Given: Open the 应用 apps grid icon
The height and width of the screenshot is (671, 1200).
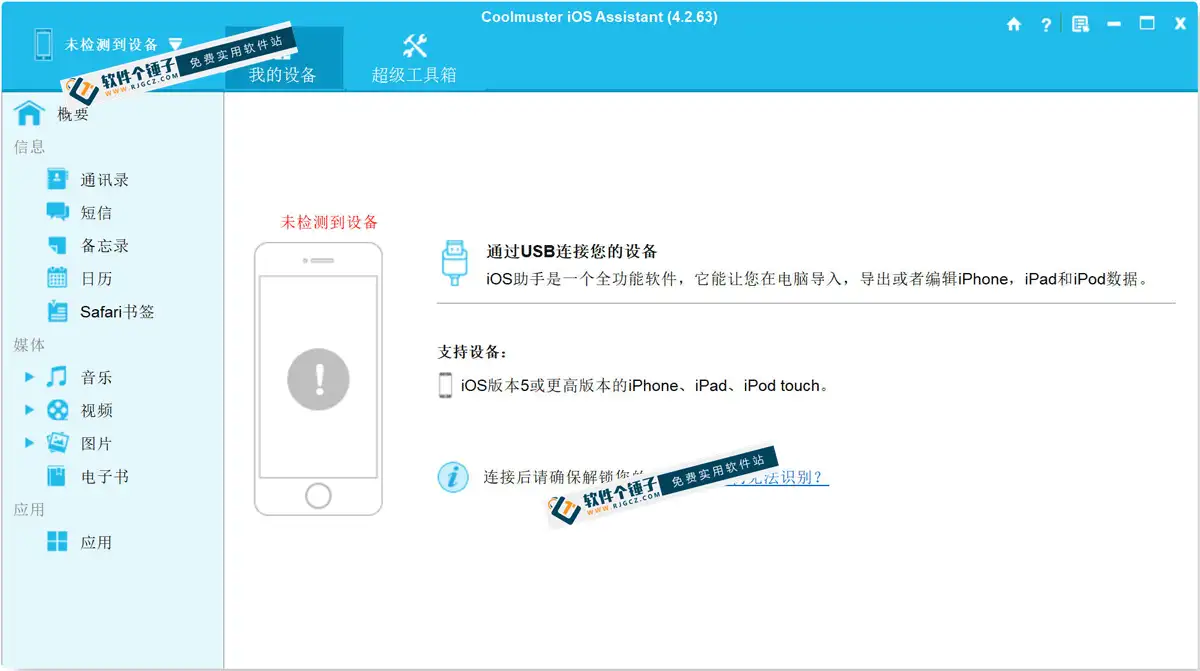Looking at the screenshot, I should pos(57,542).
